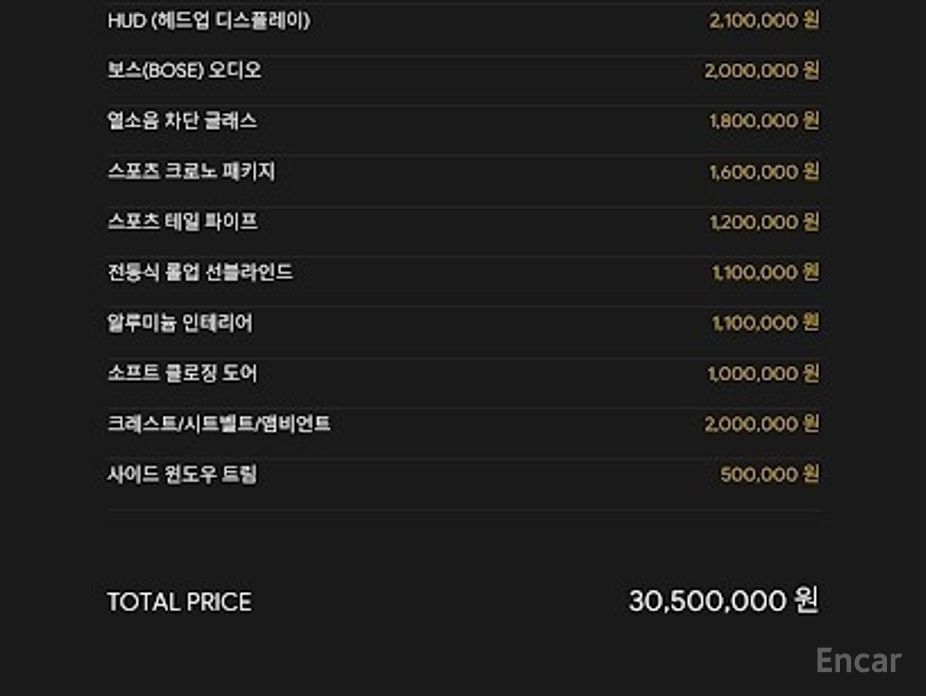926x696 pixels.
Task: Click the 크레스트/시트벨트/앰비언트 item
Action: pos(219,424)
